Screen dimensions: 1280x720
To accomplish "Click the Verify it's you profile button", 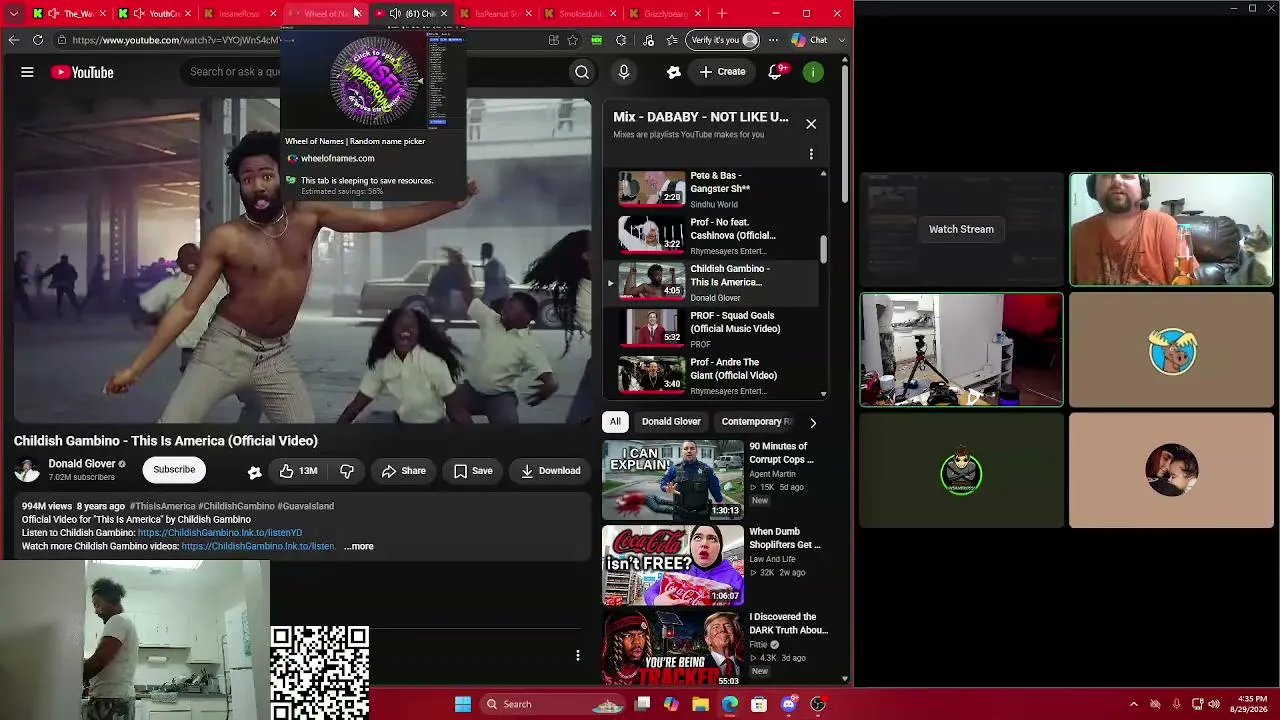I will [724, 40].
